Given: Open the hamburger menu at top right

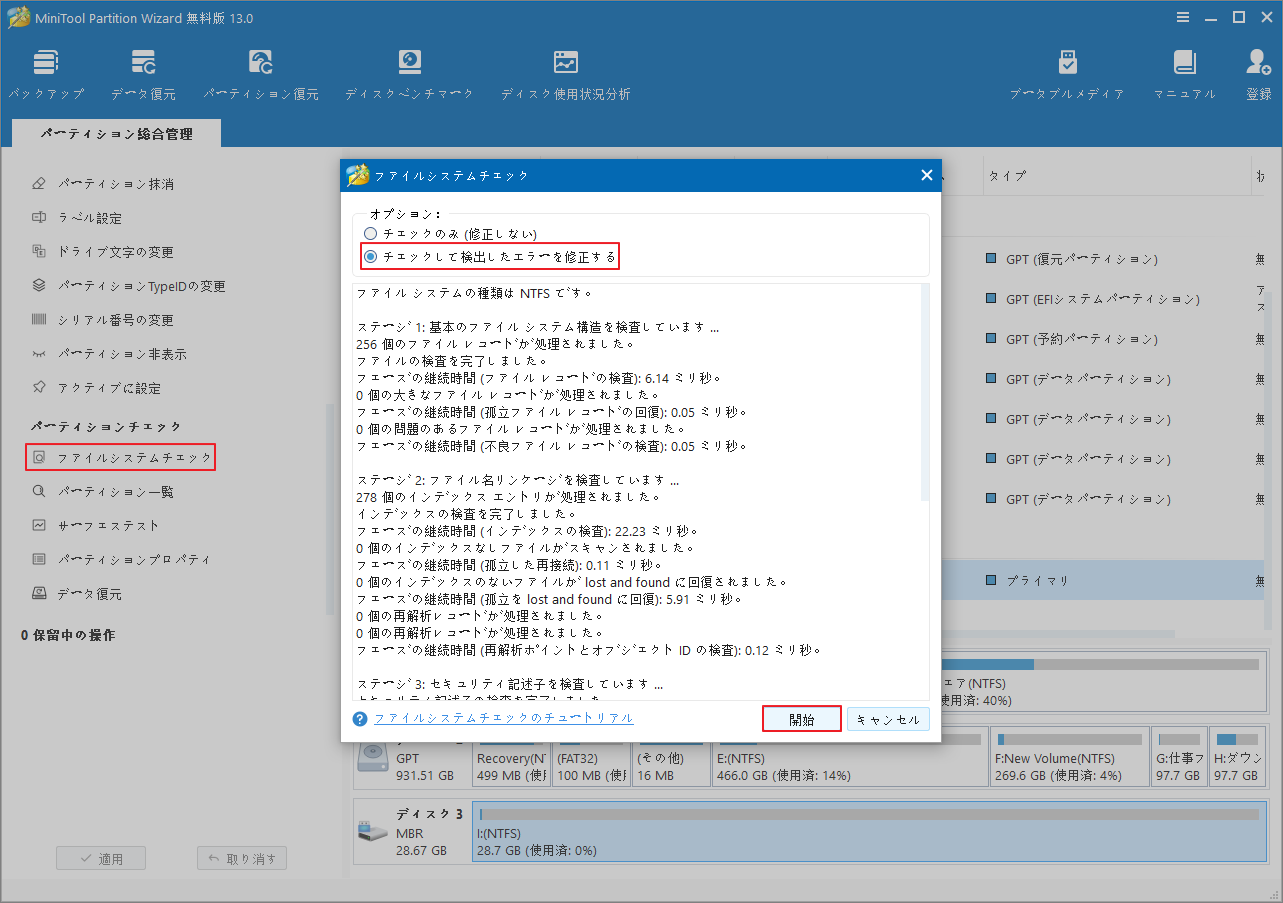Looking at the screenshot, I should point(1182,16).
